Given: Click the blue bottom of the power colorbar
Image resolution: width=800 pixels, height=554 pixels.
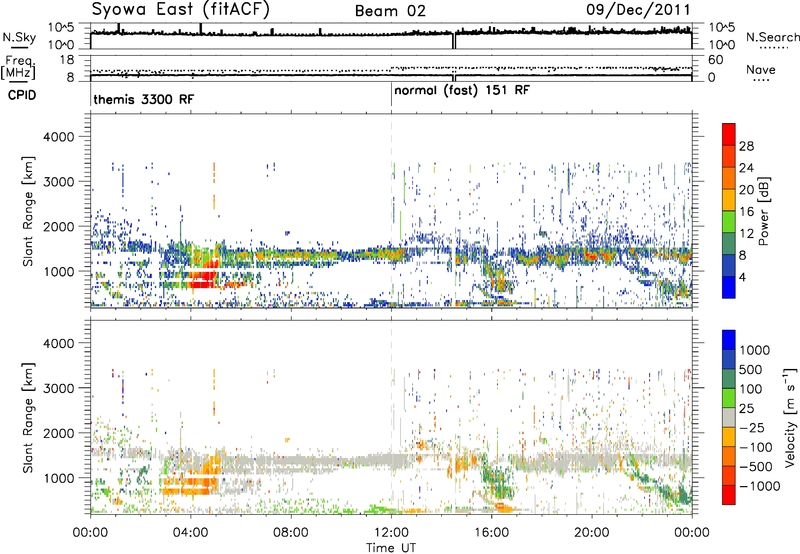Looking at the screenshot, I should pyautogui.click(x=729, y=289).
